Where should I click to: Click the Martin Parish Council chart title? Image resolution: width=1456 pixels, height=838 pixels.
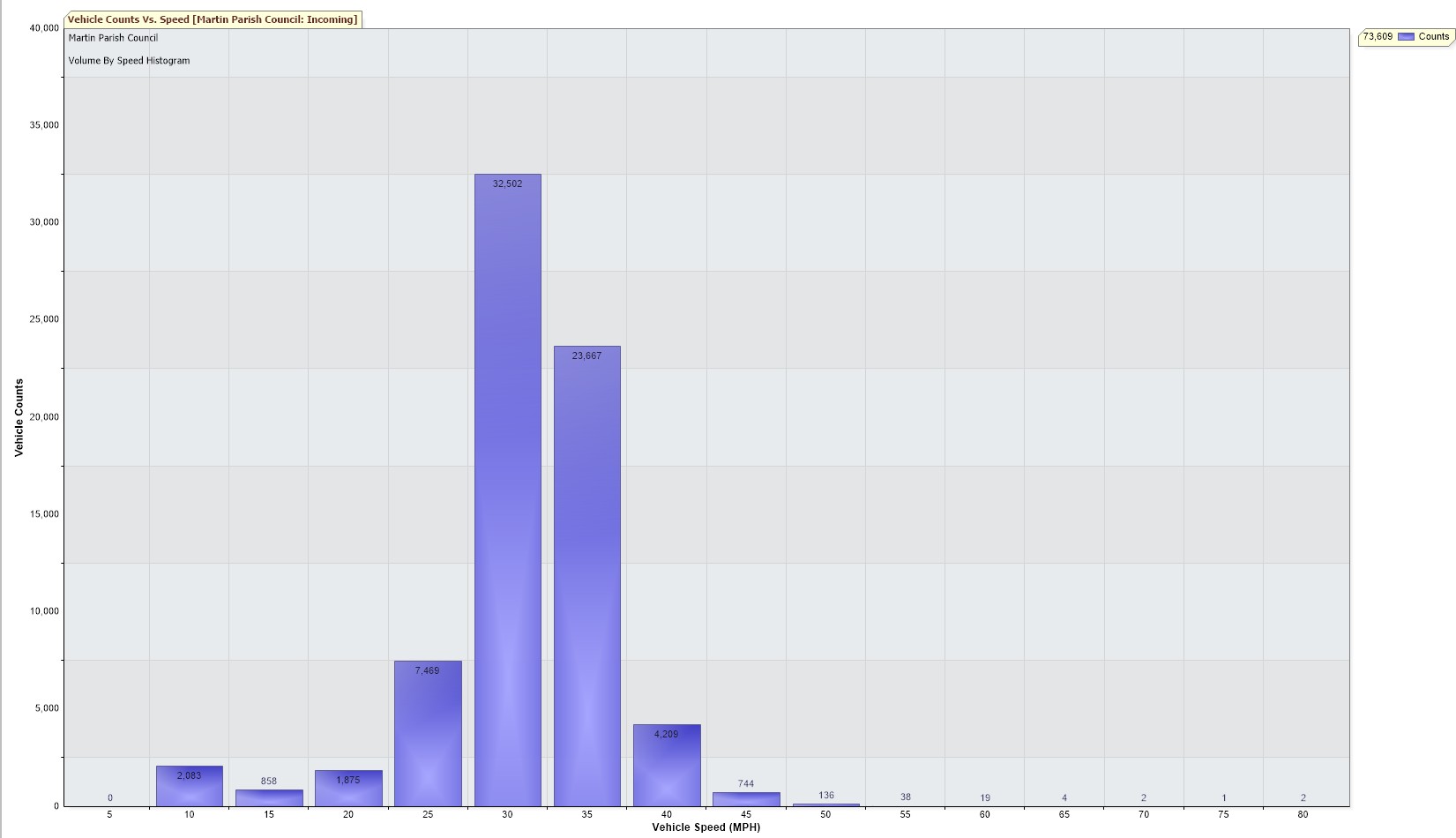tap(113, 38)
